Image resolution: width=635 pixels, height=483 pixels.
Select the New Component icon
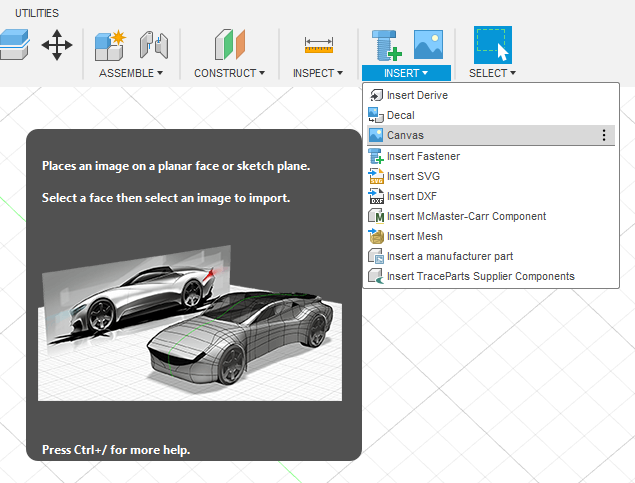point(109,45)
